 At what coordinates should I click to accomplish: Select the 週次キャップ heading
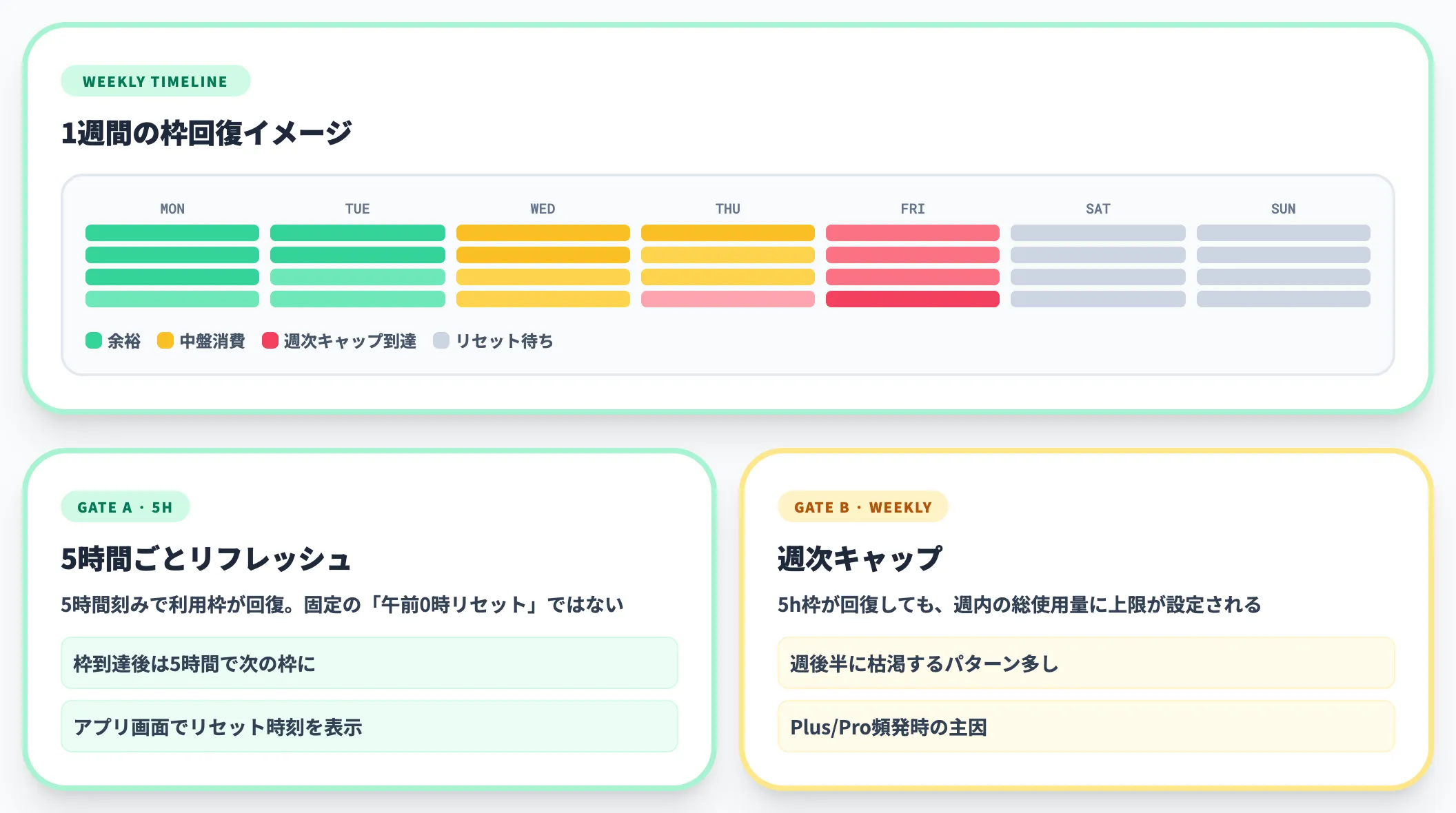click(x=860, y=559)
